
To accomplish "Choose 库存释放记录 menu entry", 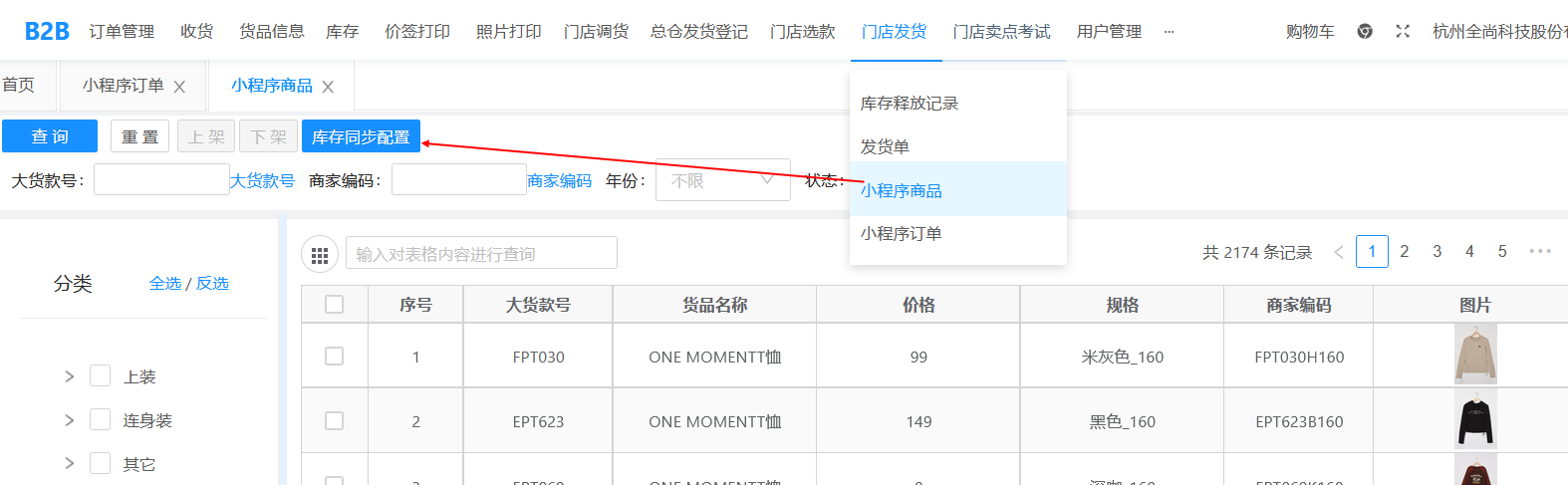I will (x=909, y=104).
